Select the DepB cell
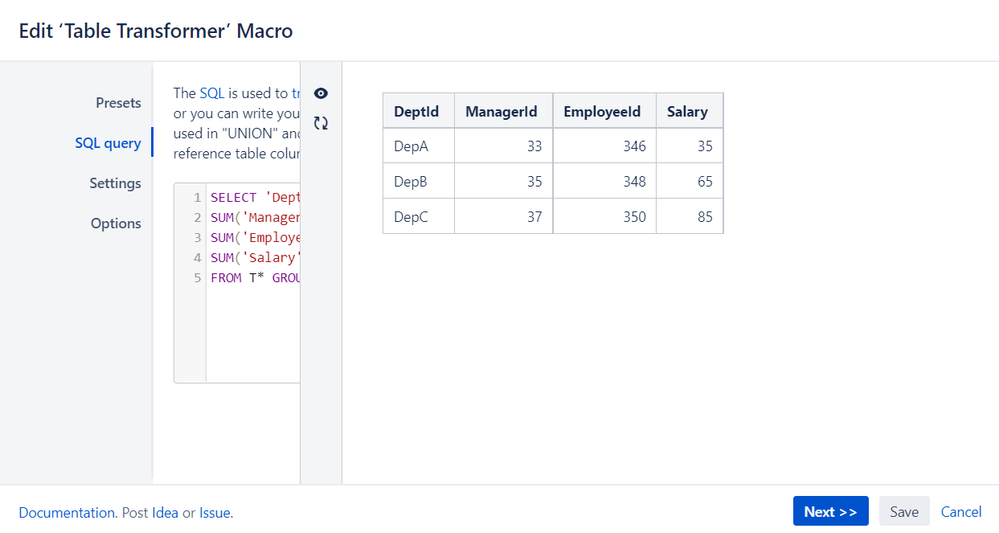This screenshot has height=533, width=999. pyautogui.click(x=418, y=181)
